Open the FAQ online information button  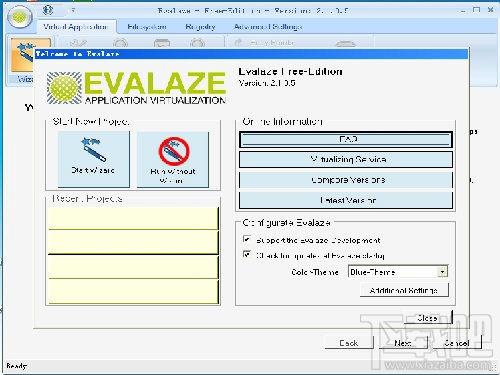pos(346,139)
